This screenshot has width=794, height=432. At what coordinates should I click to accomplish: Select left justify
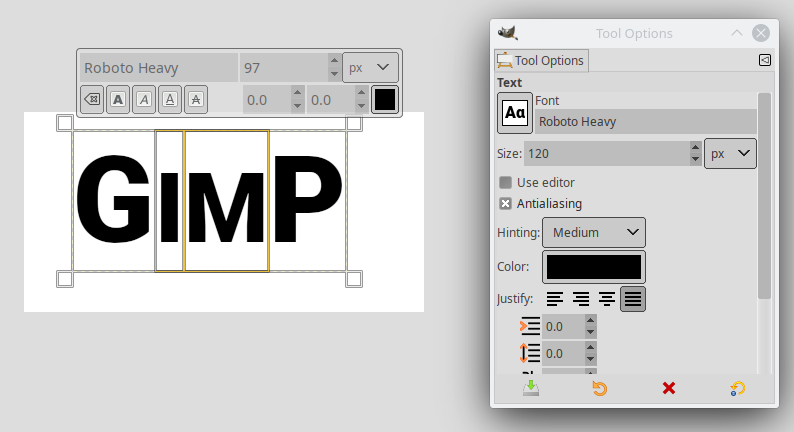click(555, 299)
